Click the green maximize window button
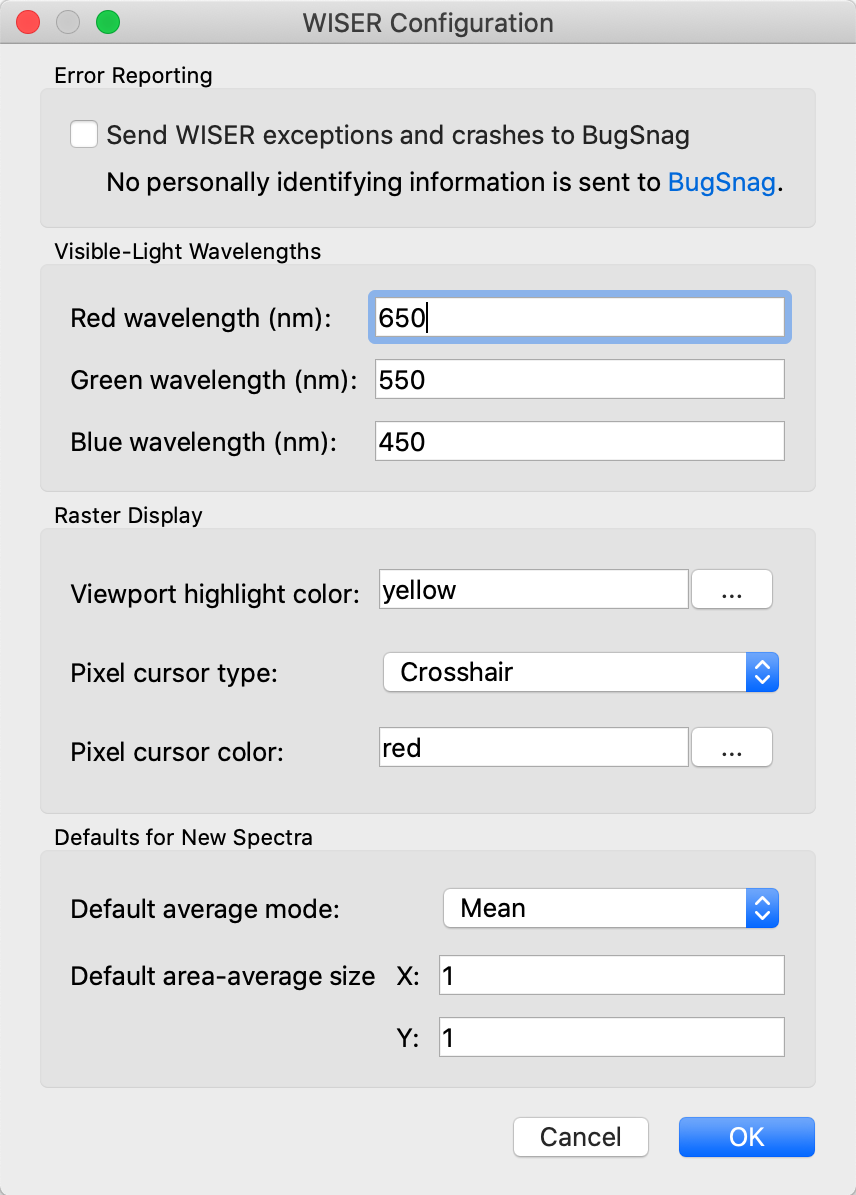The image size is (856, 1195). [106, 22]
